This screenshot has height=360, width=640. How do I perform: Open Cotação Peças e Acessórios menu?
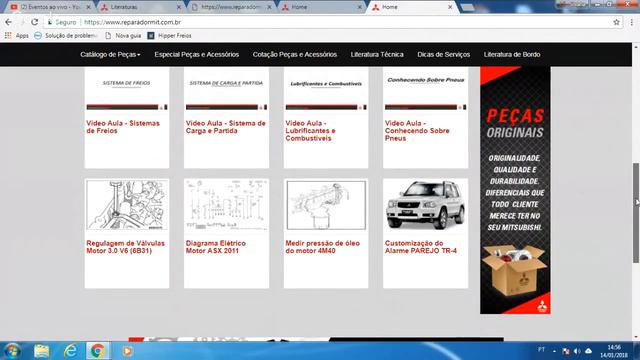(x=295, y=54)
